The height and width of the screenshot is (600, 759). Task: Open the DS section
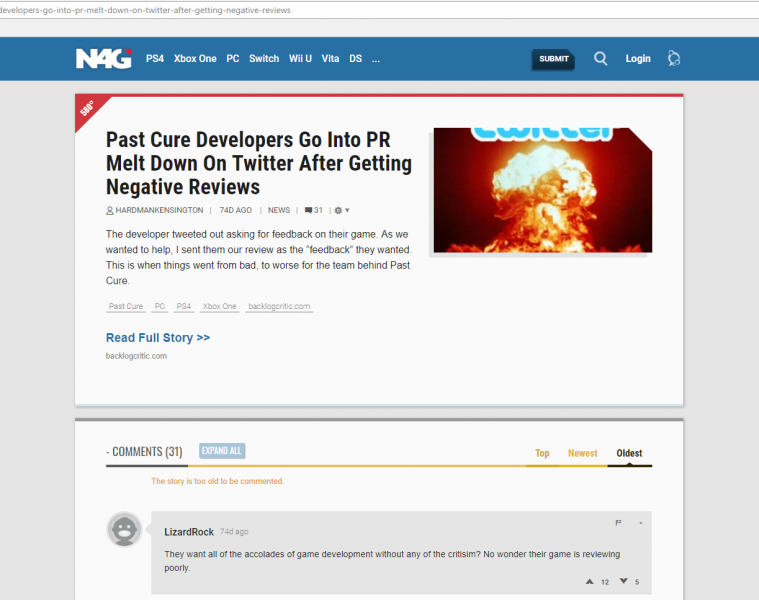point(356,59)
